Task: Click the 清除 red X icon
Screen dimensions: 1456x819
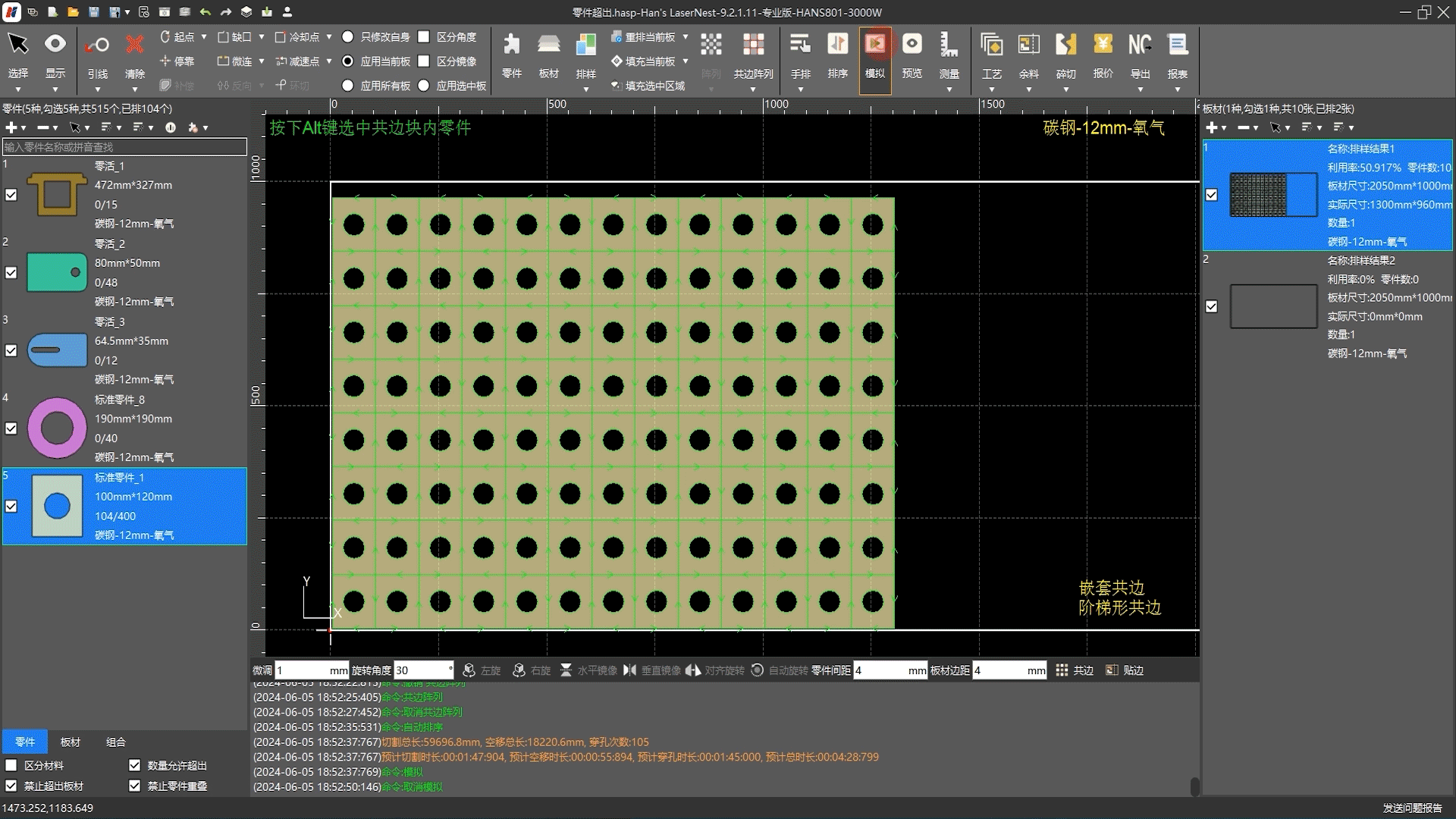Action: point(134,45)
